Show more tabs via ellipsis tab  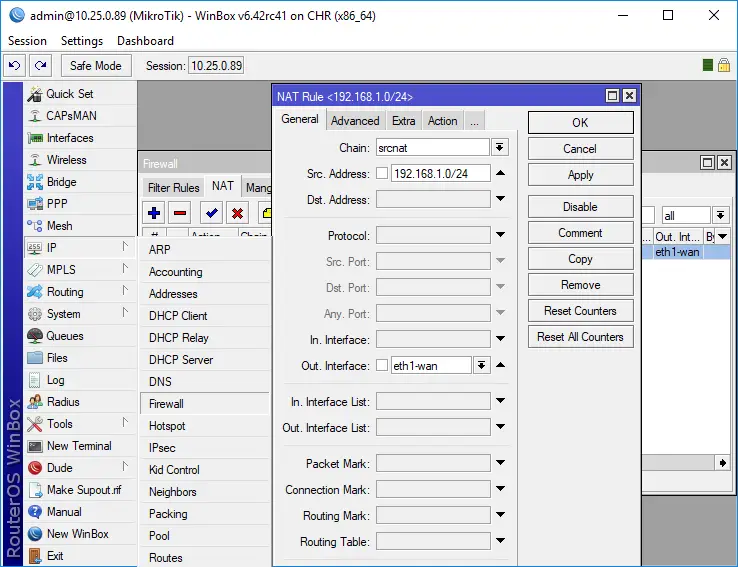474,121
